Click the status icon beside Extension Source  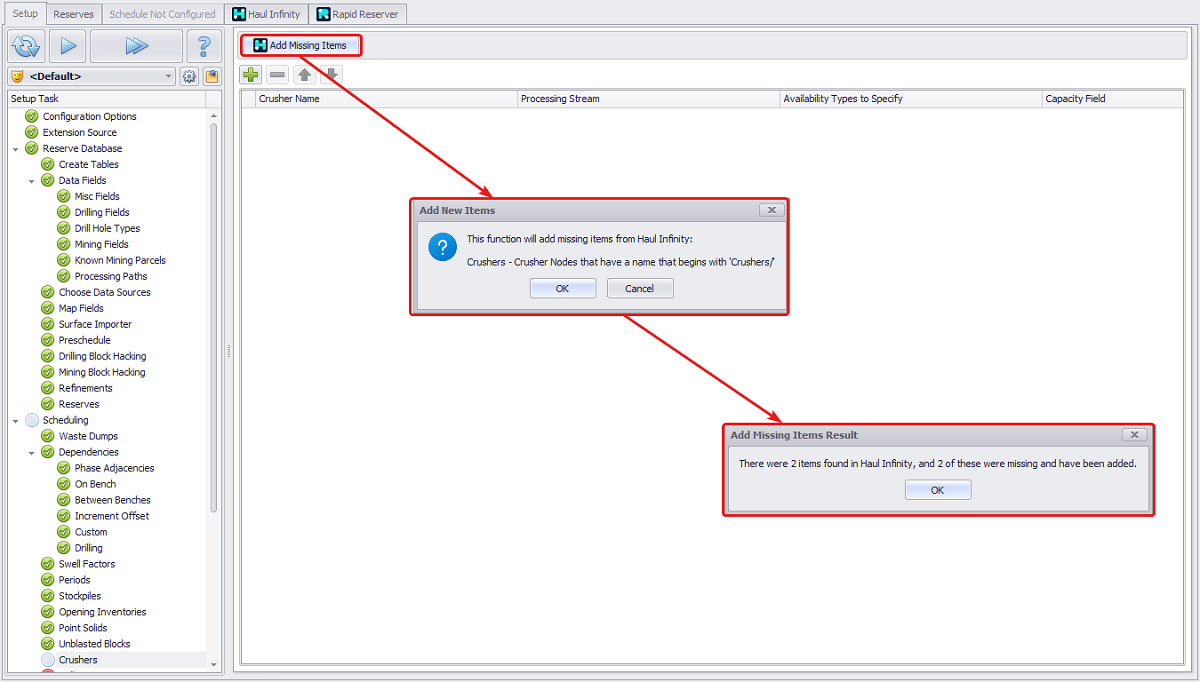[32, 132]
